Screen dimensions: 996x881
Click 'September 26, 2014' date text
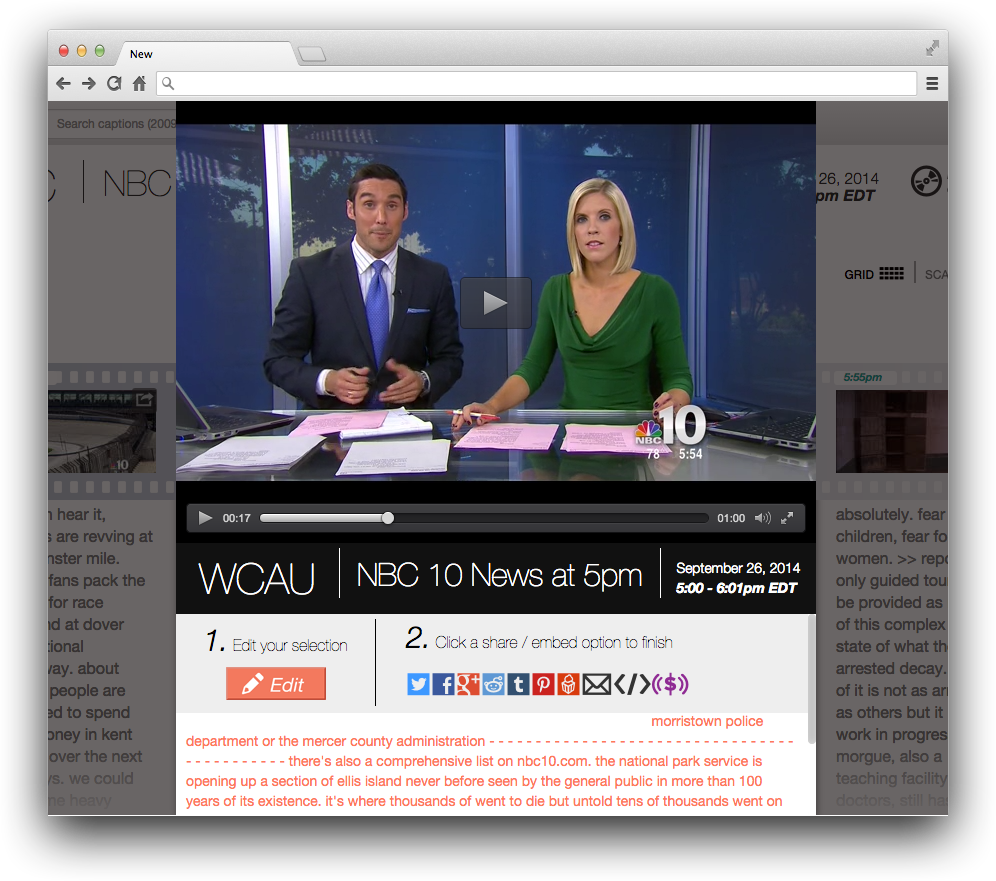(x=737, y=568)
